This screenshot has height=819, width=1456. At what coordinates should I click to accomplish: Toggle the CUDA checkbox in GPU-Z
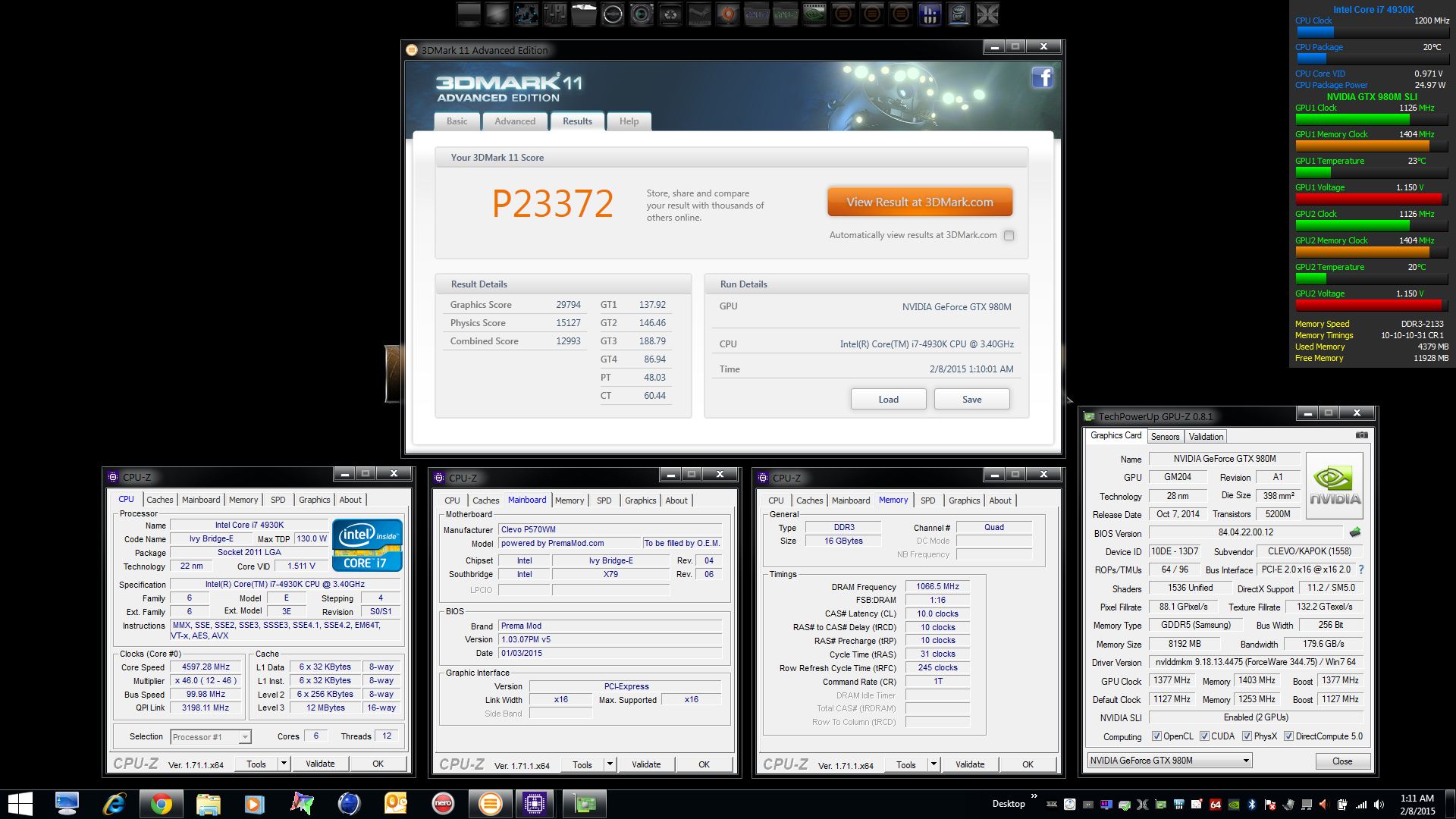1204,736
